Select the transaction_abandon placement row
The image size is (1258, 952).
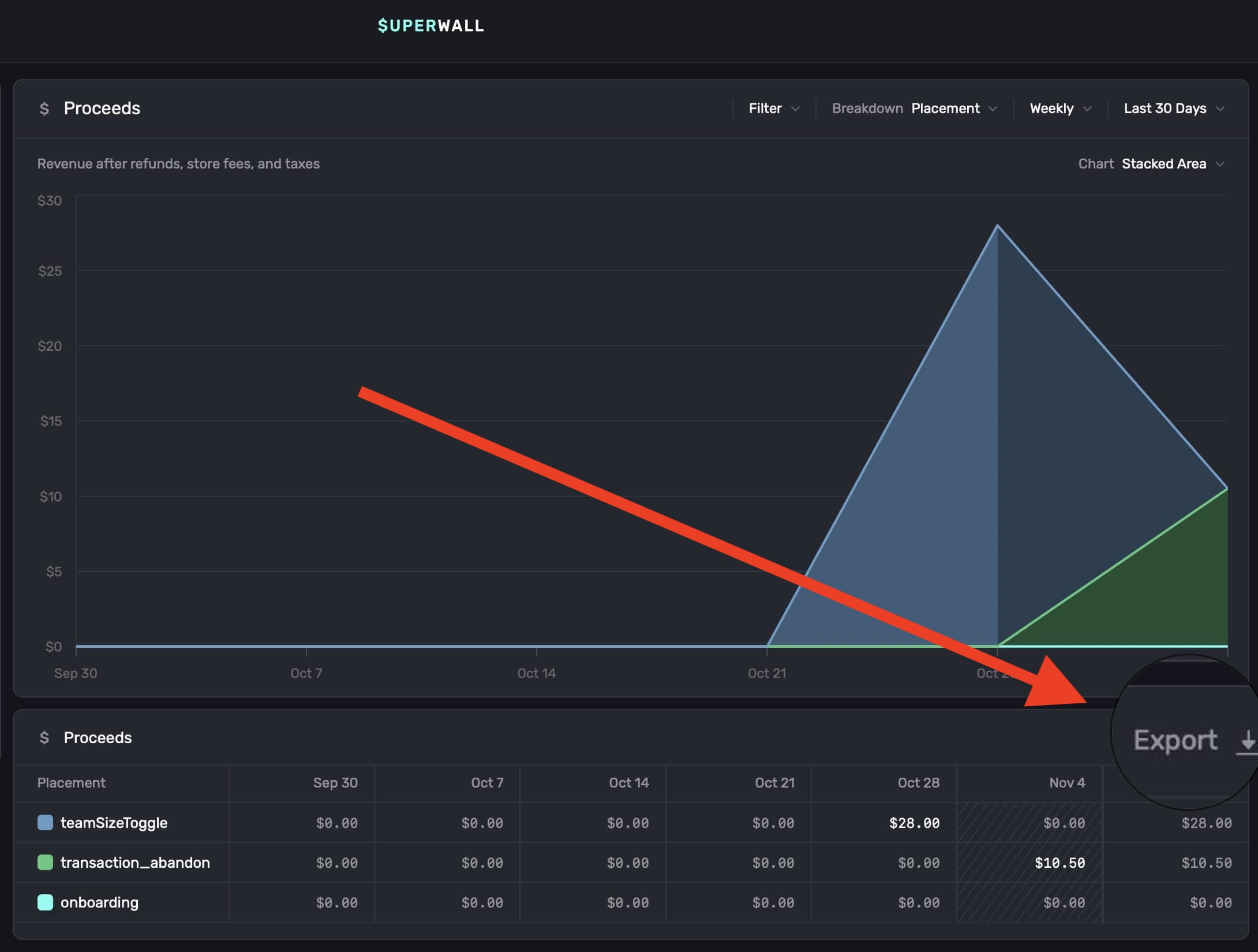pyautogui.click(x=135, y=863)
